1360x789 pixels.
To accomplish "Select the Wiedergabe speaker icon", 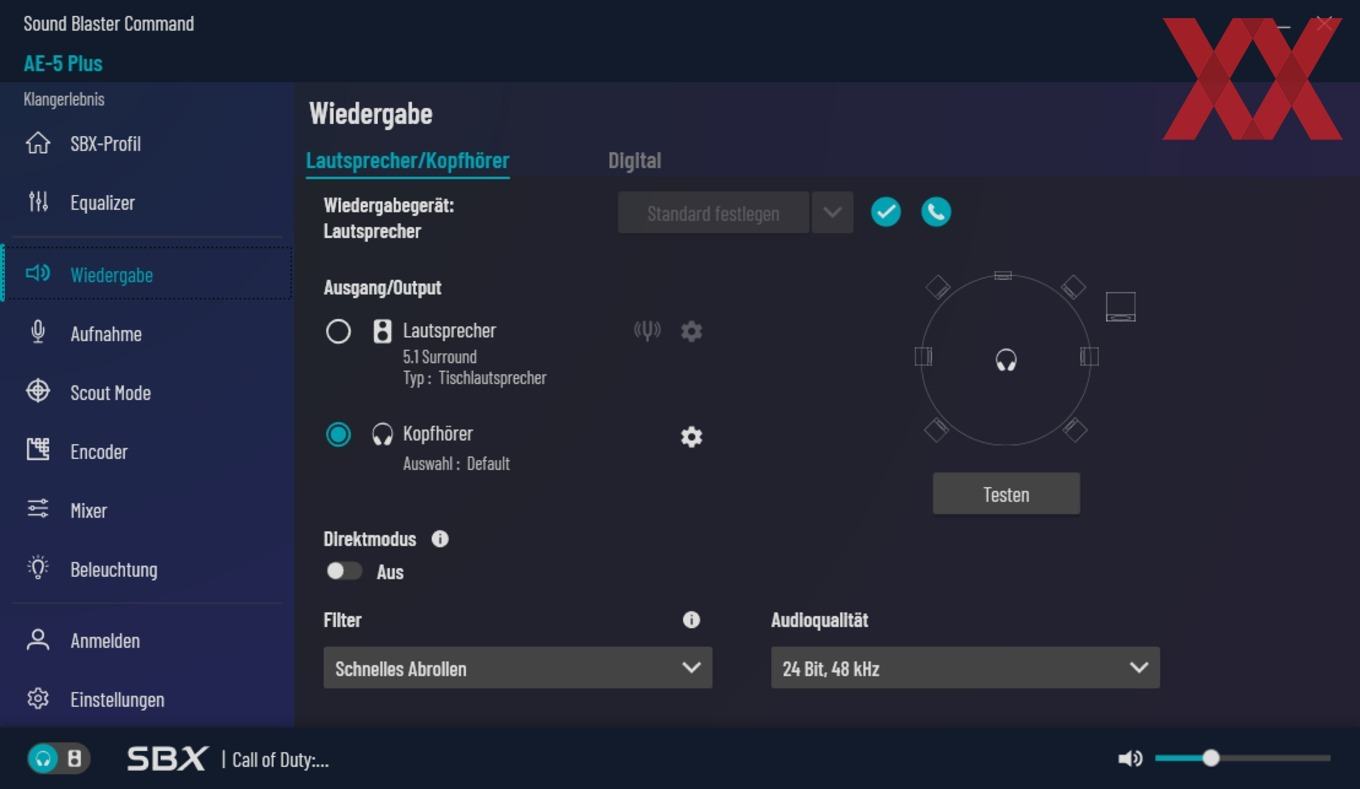I will 38,273.
